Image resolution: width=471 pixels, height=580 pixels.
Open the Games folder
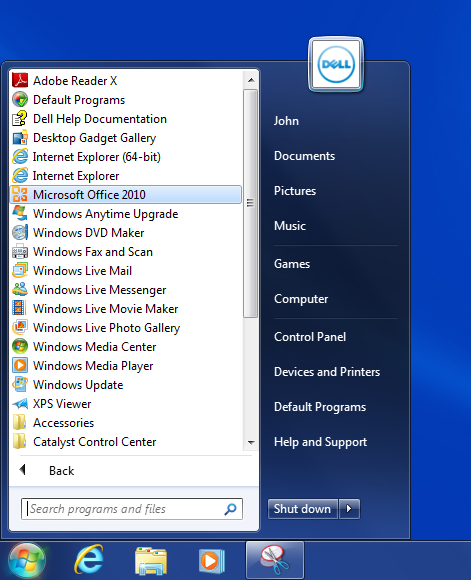(x=292, y=264)
